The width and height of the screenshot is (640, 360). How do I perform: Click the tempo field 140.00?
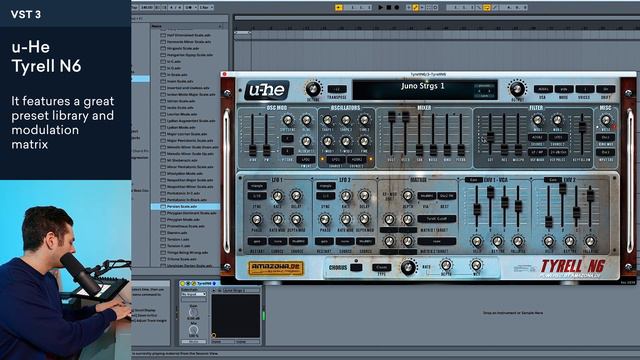(147, 7)
